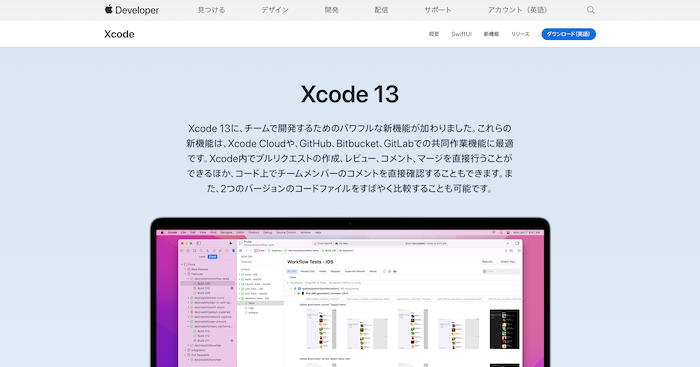Select the Cloud segment in Xcode navigator
700x367 pixels.
tap(212, 257)
